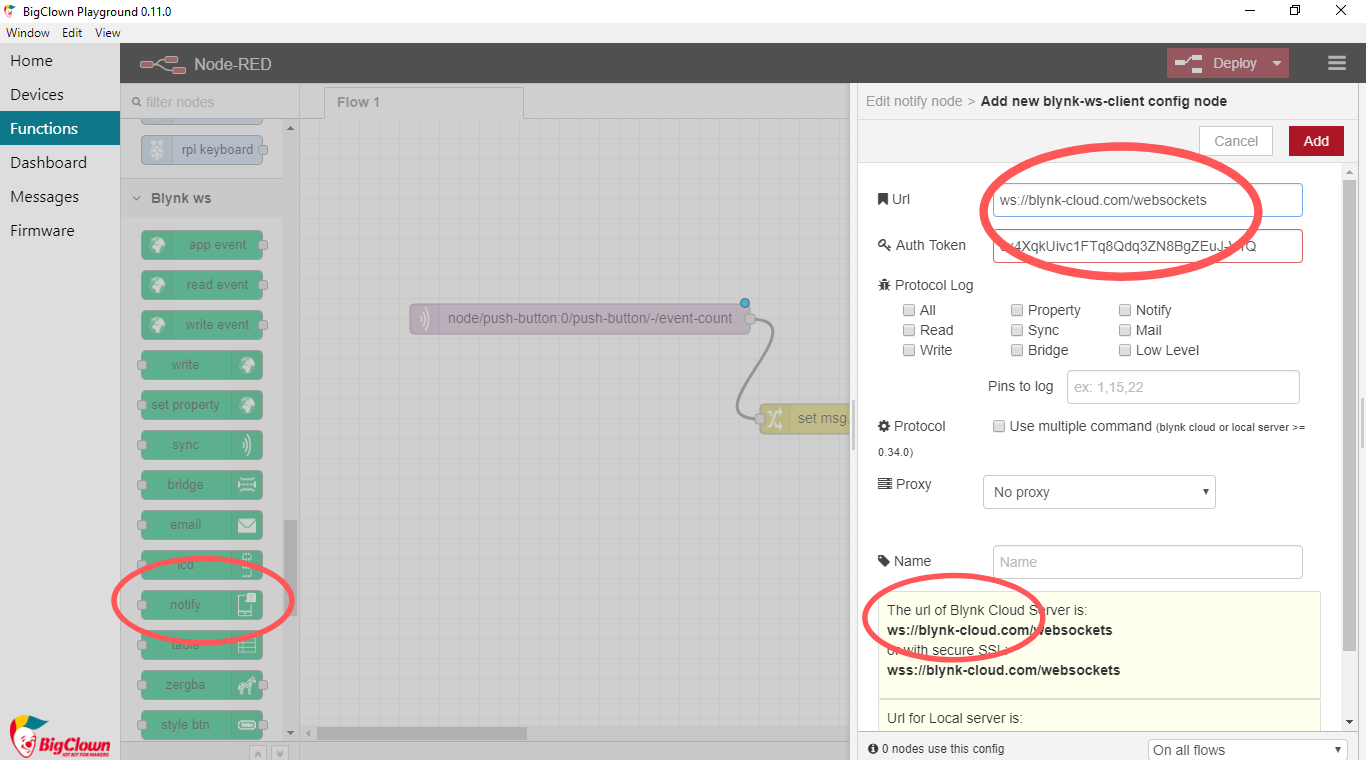Switch to the Flow 1 tab
This screenshot has width=1366, height=760.
point(424,102)
